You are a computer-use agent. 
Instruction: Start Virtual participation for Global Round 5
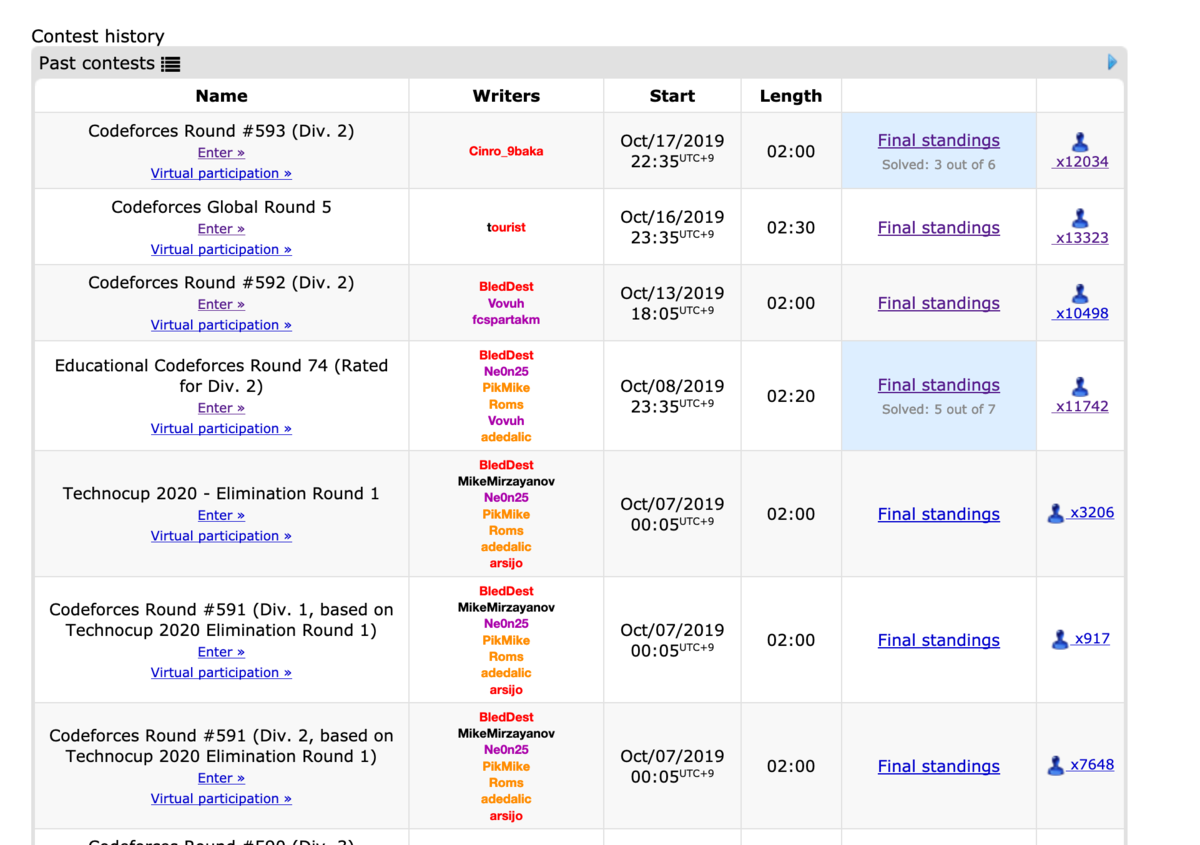pyautogui.click(x=221, y=249)
